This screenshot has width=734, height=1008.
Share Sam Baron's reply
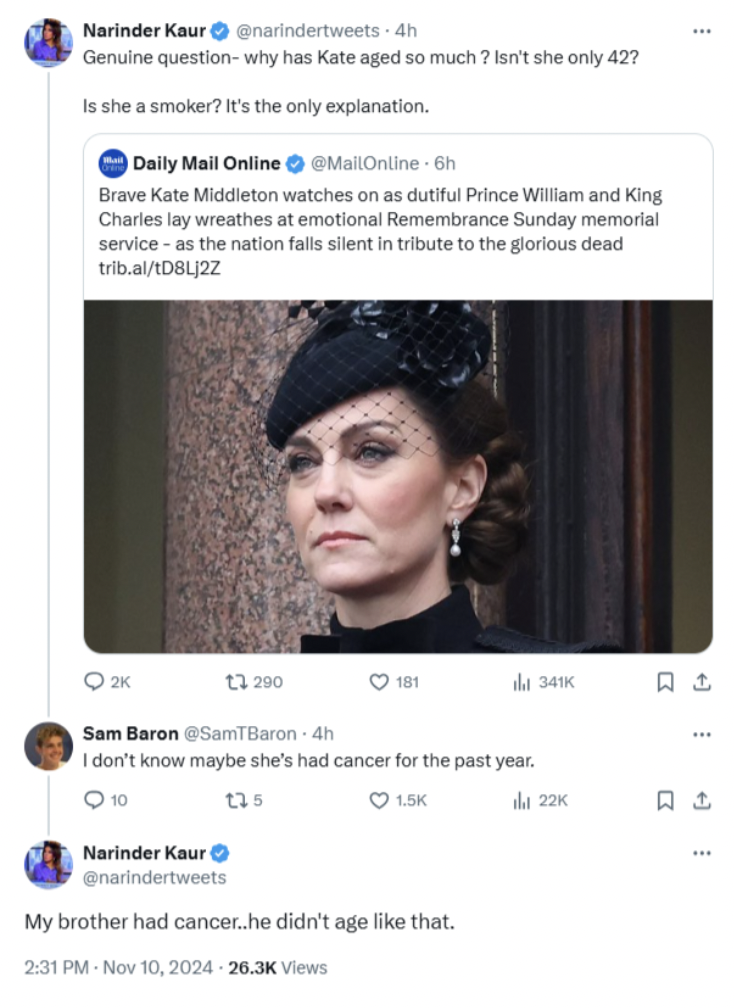tap(702, 800)
